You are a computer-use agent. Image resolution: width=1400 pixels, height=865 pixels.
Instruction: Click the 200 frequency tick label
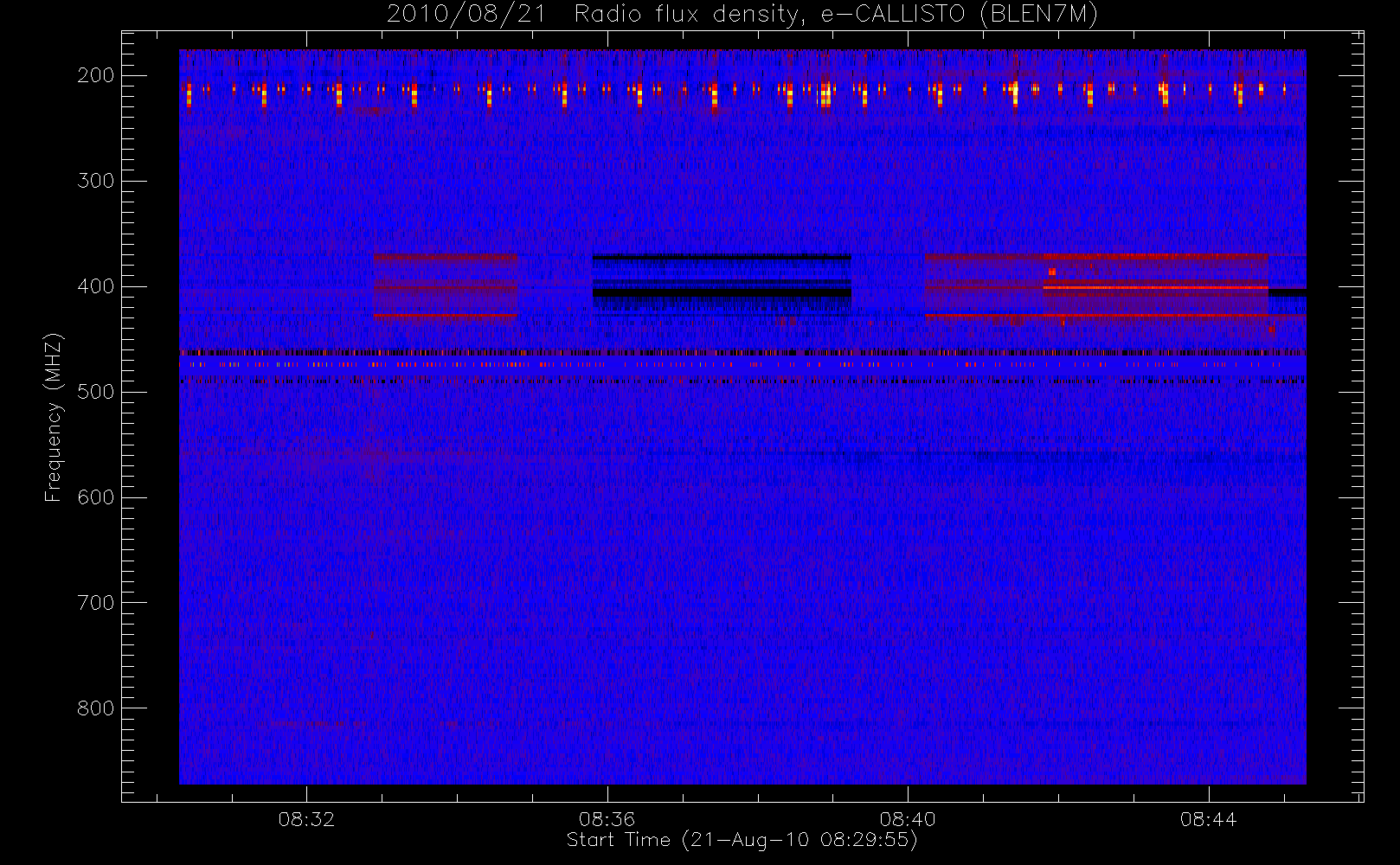(95, 75)
